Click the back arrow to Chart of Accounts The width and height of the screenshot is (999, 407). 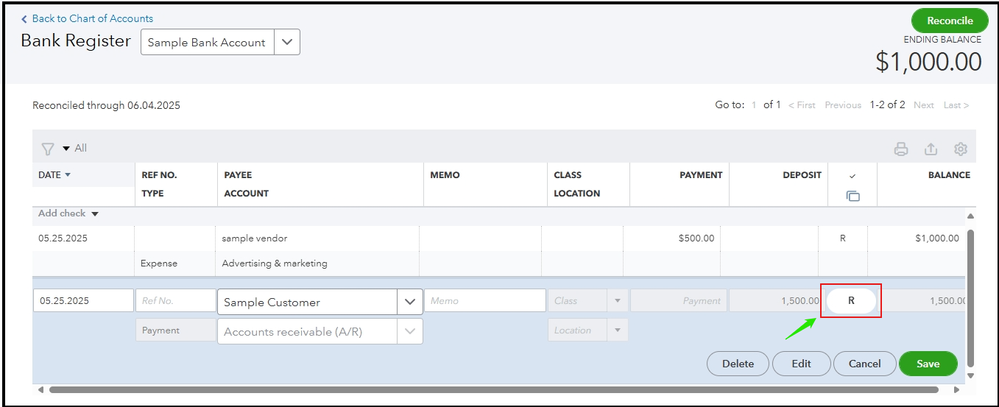tap(25, 19)
